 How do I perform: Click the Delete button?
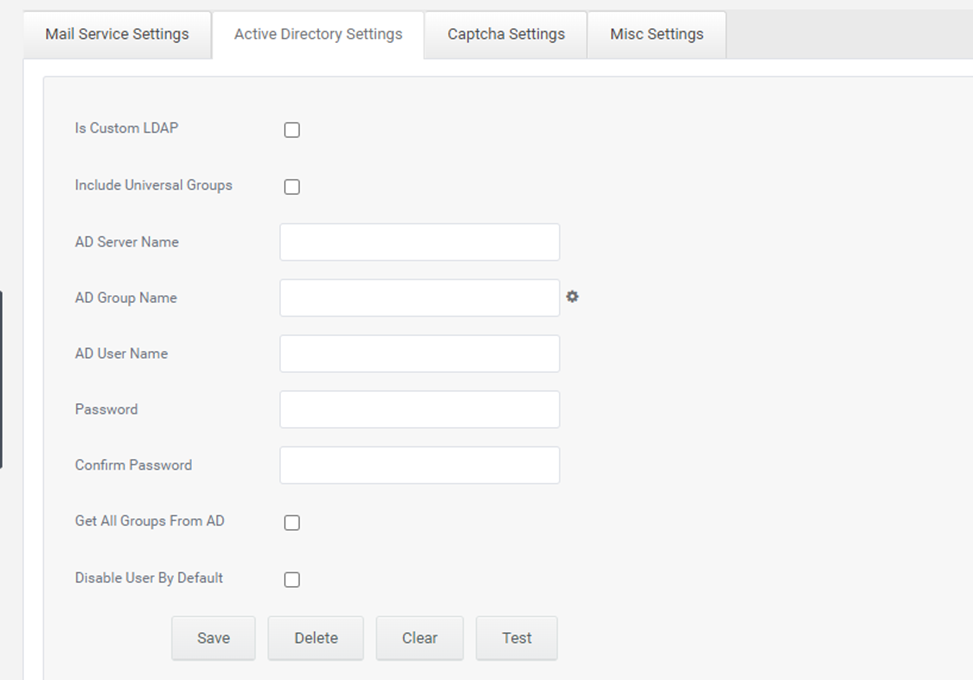click(316, 638)
